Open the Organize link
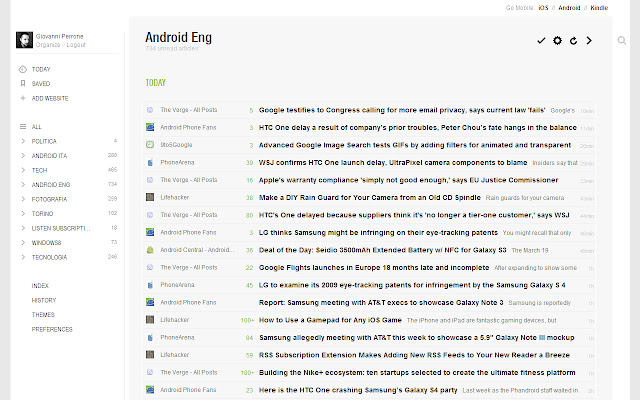Image resolution: width=640 pixels, height=400 pixels. 48,45
